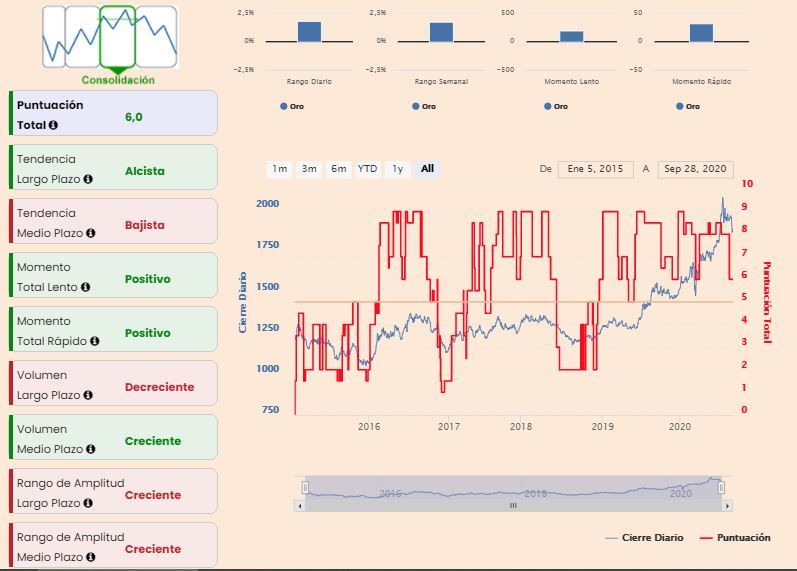Open info for Rango de Amplitud Largo Plazo

pyautogui.click(x=88, y=503)
